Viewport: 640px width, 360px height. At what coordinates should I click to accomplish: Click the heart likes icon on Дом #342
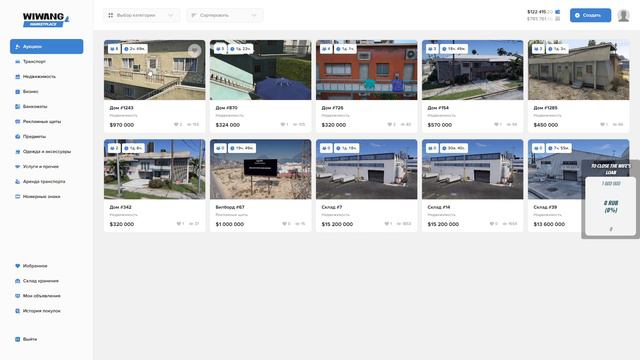tap(178, 224)
